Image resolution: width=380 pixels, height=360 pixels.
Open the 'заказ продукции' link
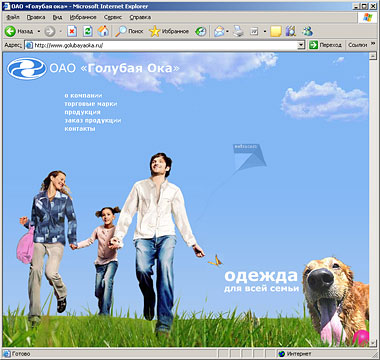(93, 120)
